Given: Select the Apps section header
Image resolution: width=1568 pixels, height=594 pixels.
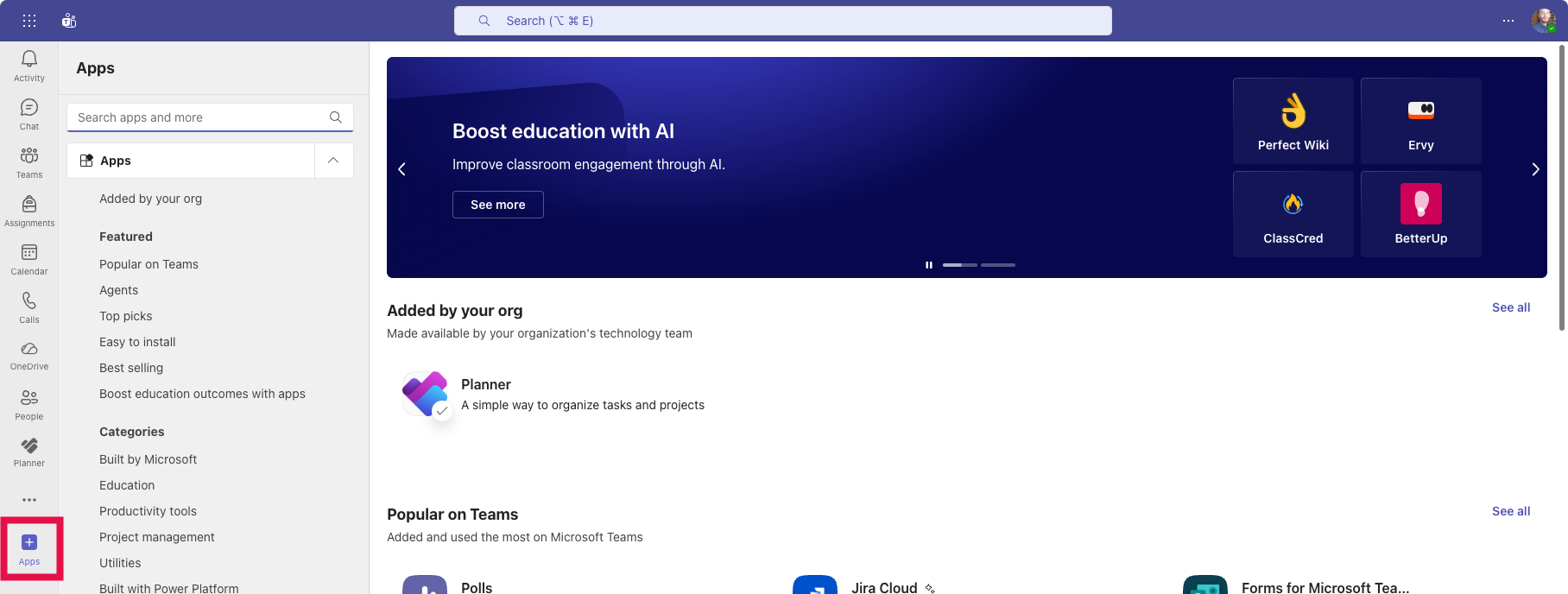Looking at the screenshot, I should click(x=191, y=161).
